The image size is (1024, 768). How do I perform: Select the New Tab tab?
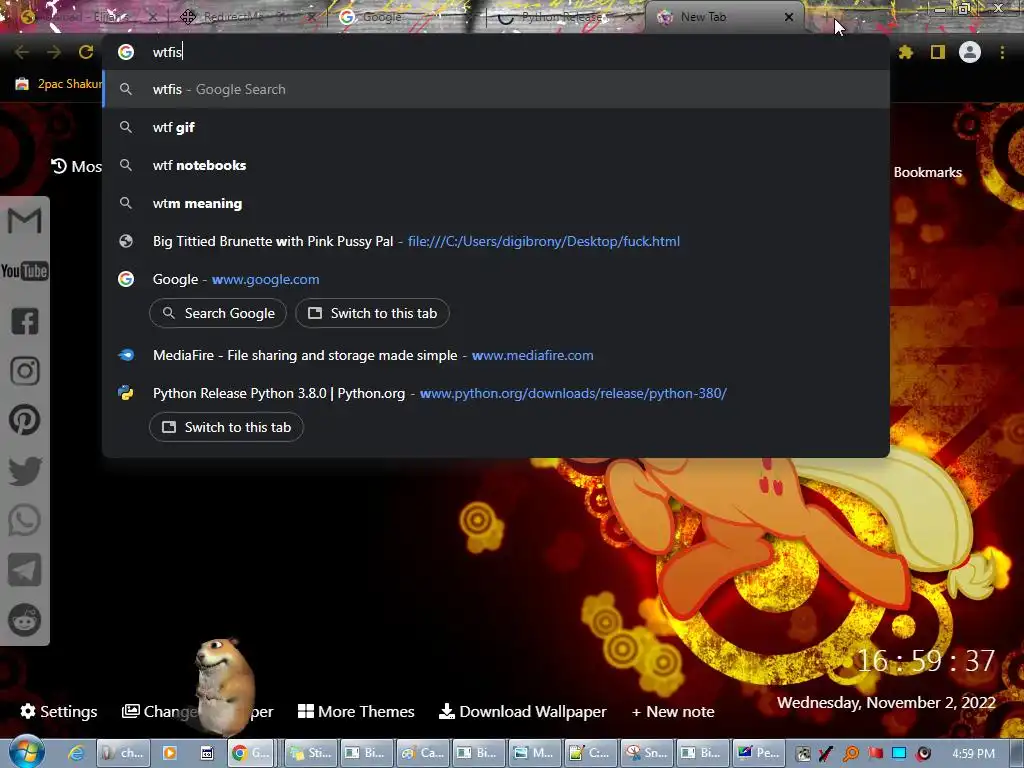718,17
